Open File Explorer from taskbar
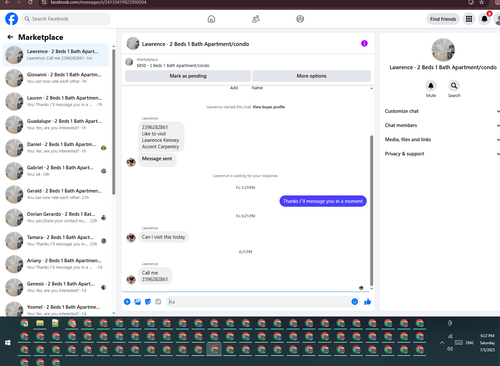Image resolution: width=500 pixels, height=366 pixels. click(40, 323)
